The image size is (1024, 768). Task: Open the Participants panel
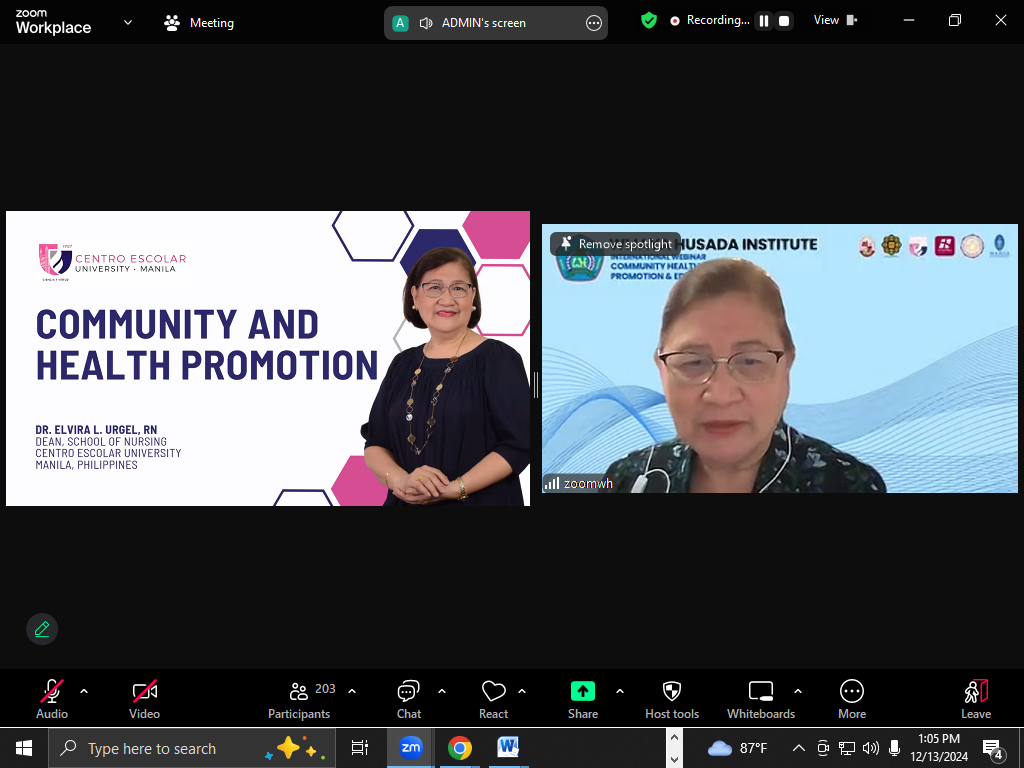(299, 699)
